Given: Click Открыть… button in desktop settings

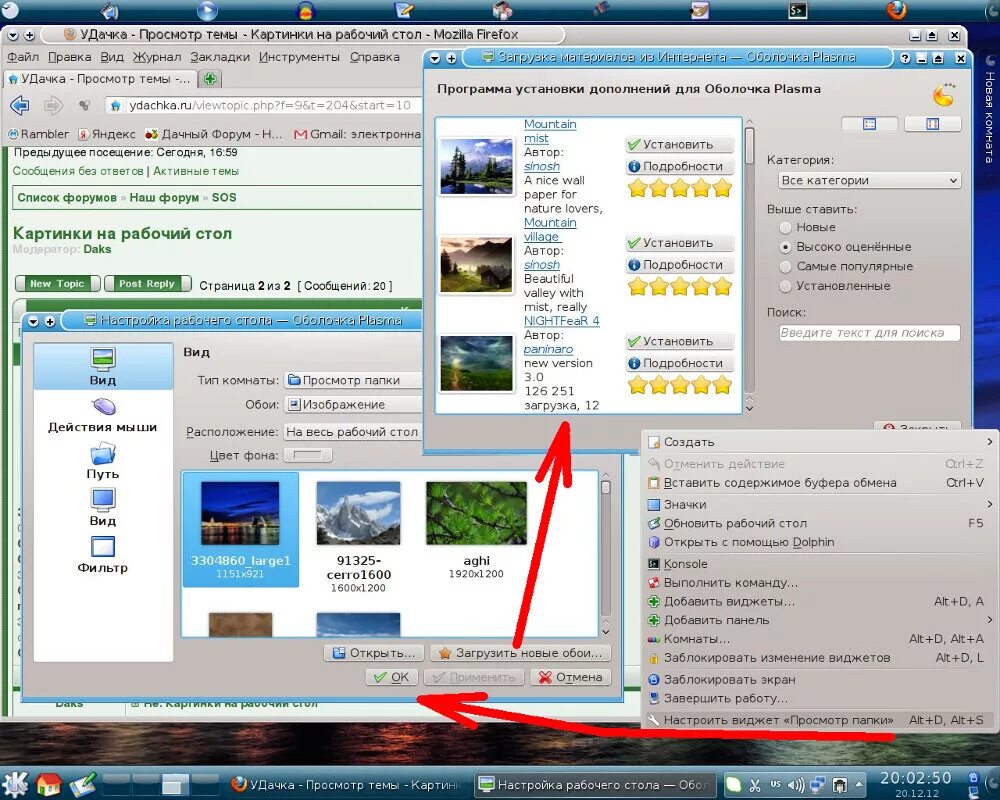Looking at the screenshot, I should 374,653.
